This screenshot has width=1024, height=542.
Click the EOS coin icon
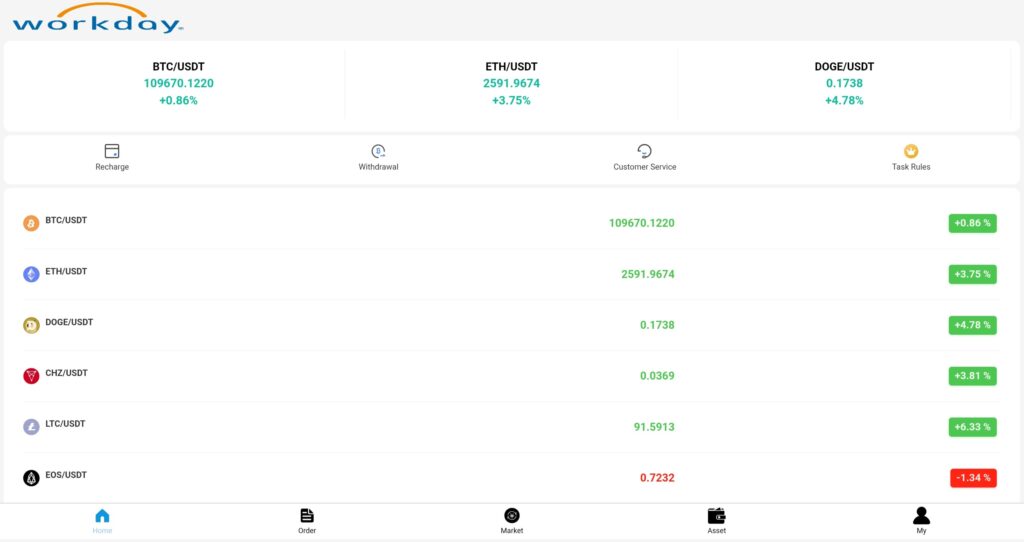coord(31,478)
